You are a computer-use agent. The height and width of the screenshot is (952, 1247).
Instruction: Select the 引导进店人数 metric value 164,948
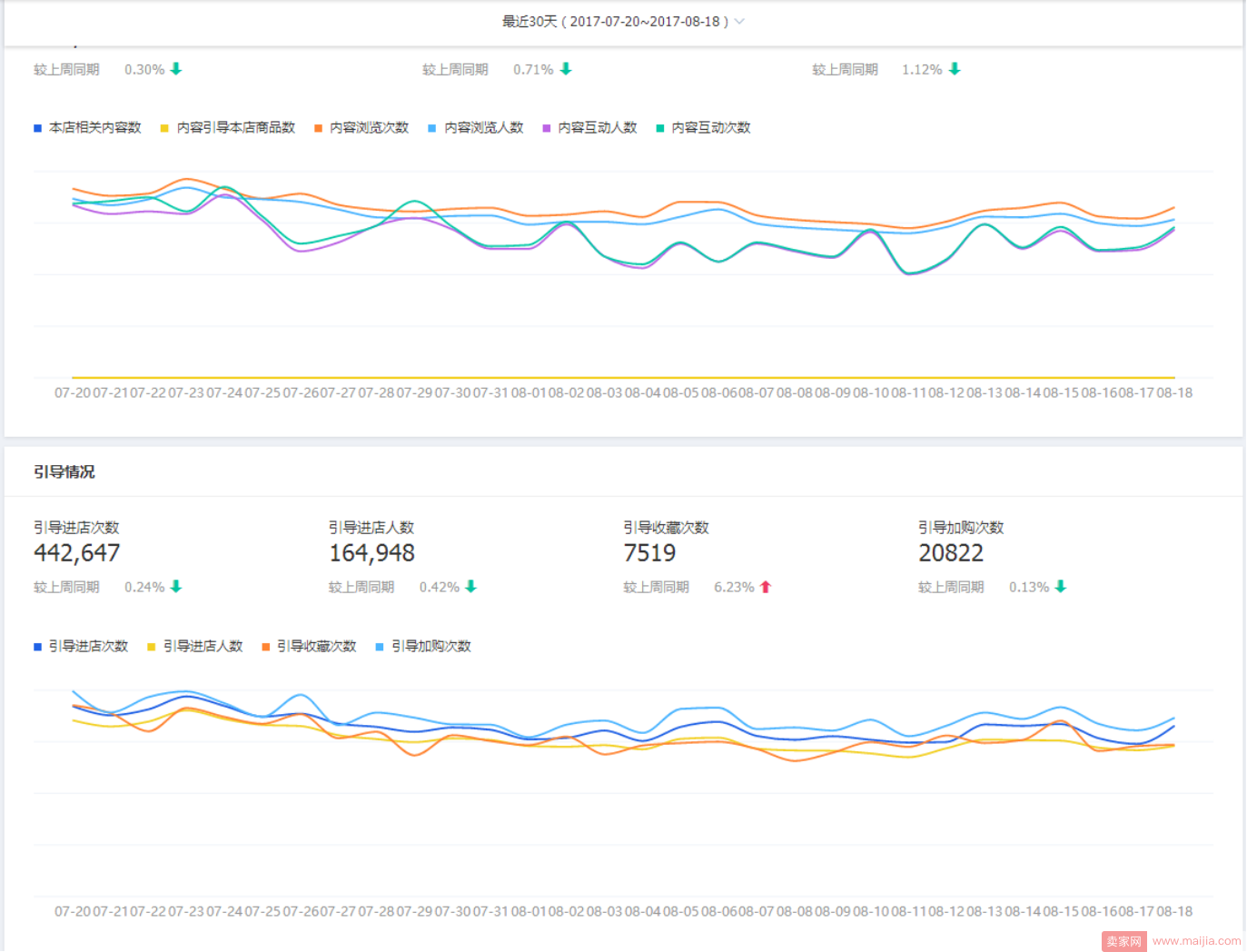click(372, 553)
